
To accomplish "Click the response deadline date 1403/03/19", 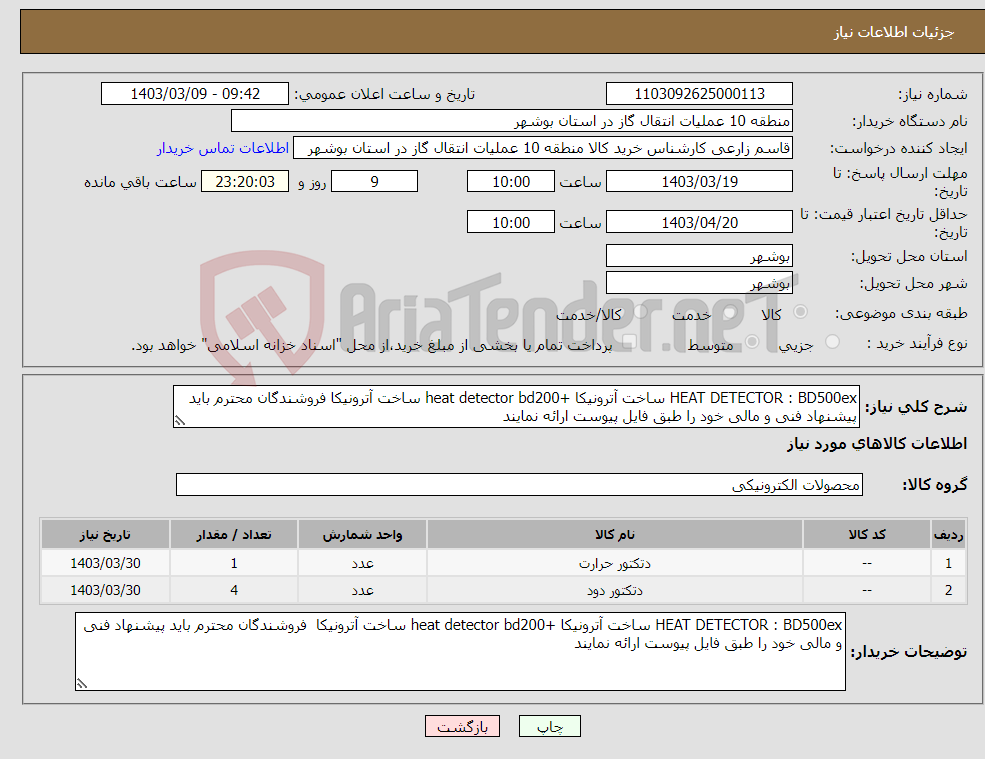I will point(699,182).
